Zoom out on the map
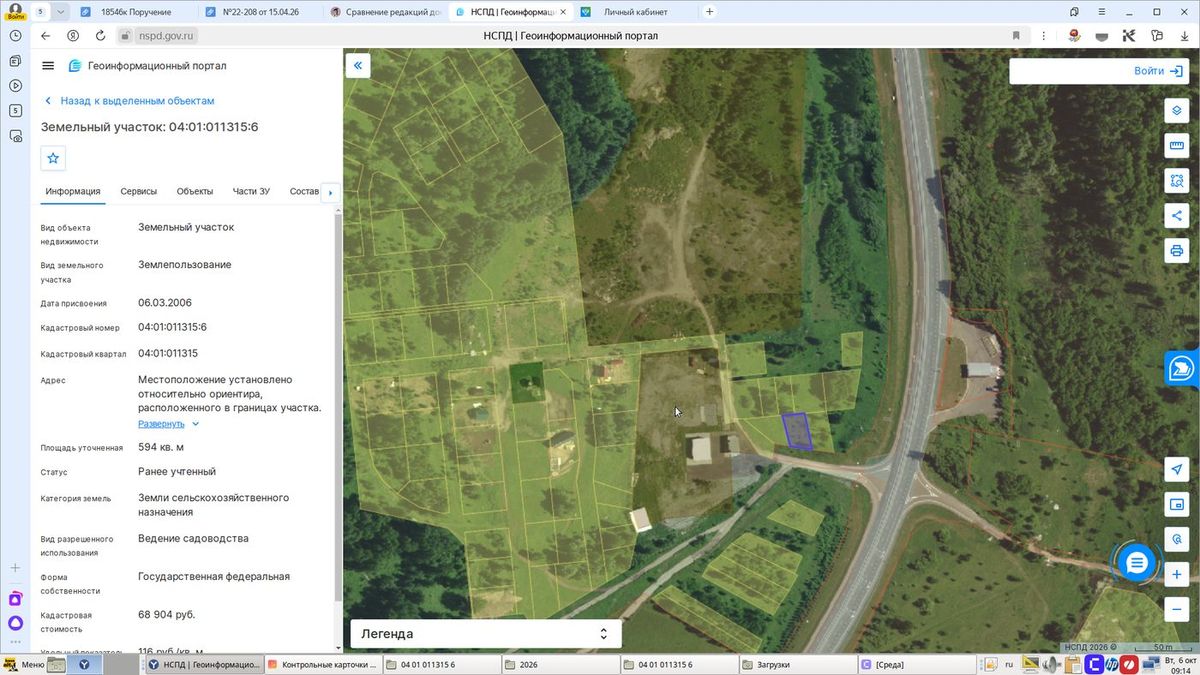Viewport: 1200px width, 675px height. coord(1176,609)
